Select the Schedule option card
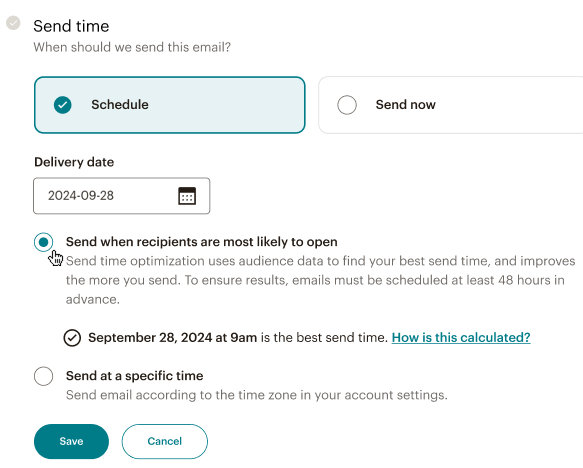583x468 pixels. tap(170, 105)
